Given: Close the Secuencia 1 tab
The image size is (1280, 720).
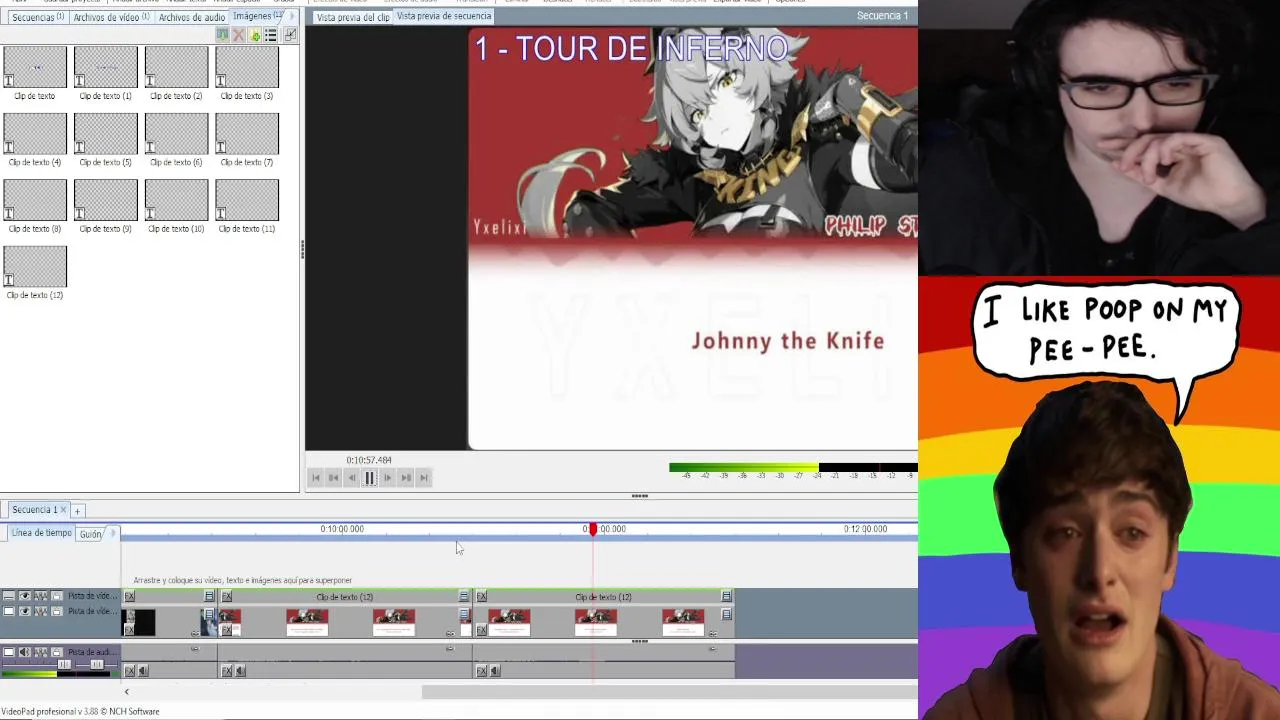Looking at the screenshot, I should pos(62,510).
